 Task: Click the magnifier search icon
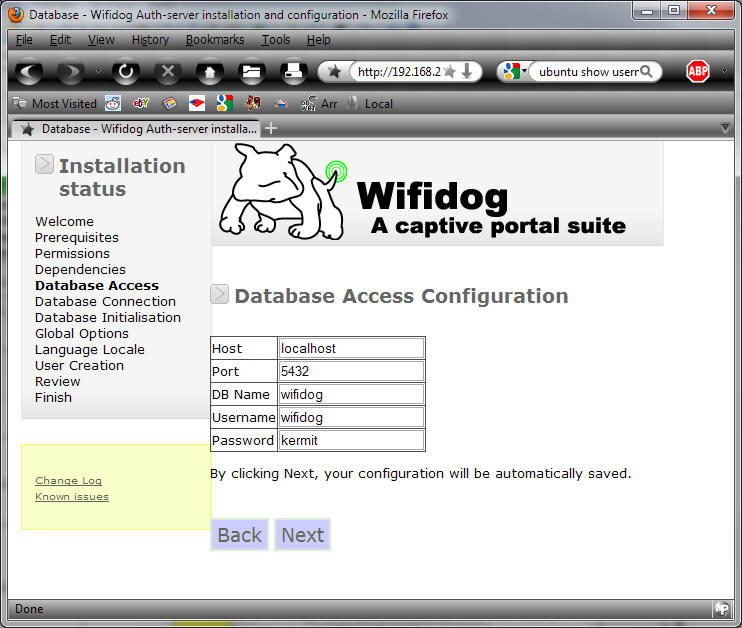[x=646, y=71]
